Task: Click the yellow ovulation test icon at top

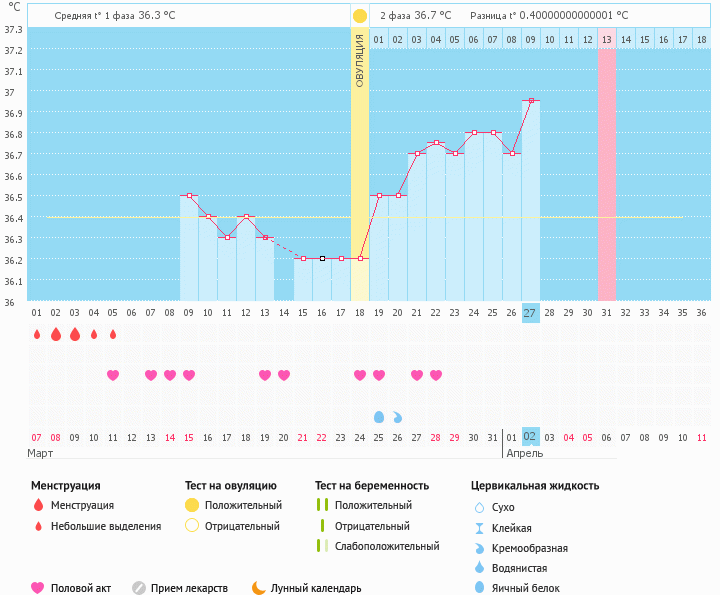Action: 359,16
